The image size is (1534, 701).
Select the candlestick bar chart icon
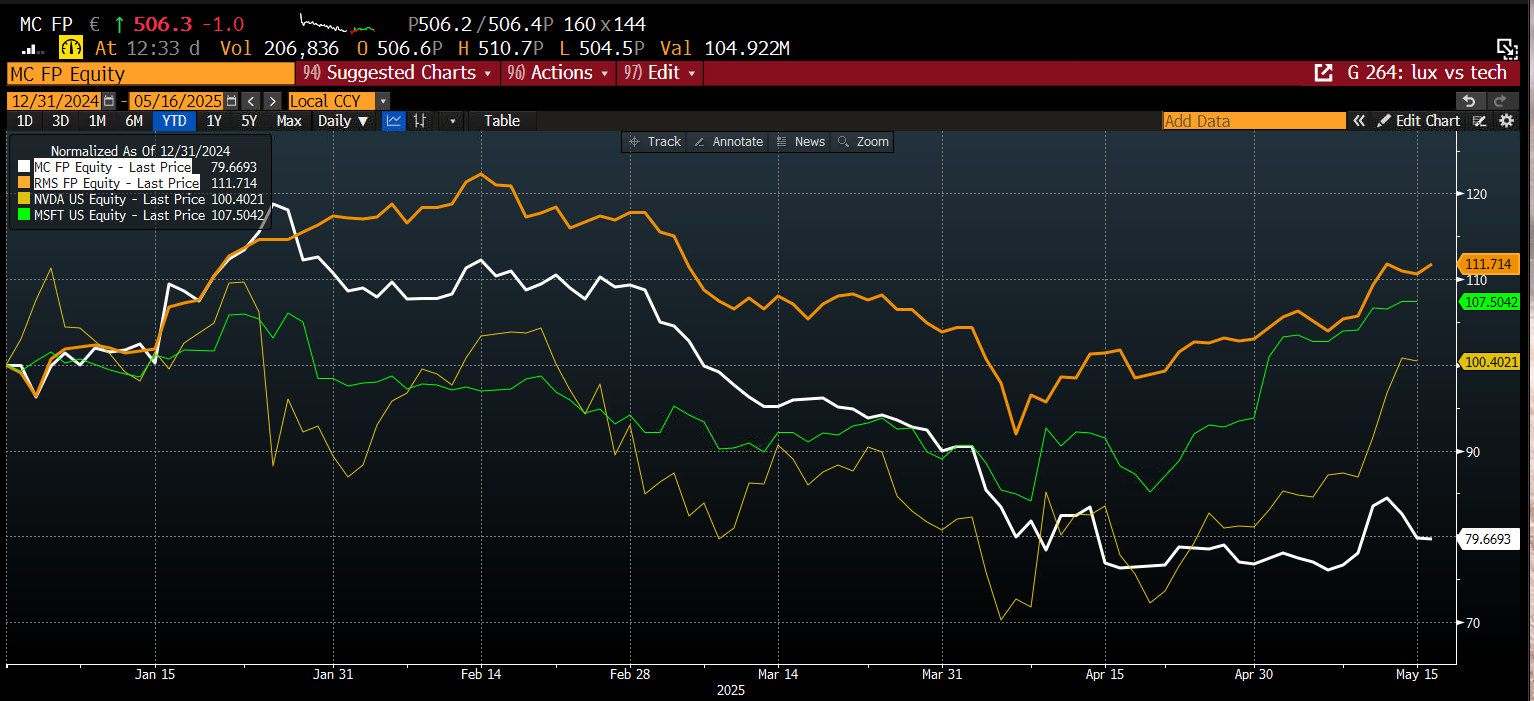[421, 121]
